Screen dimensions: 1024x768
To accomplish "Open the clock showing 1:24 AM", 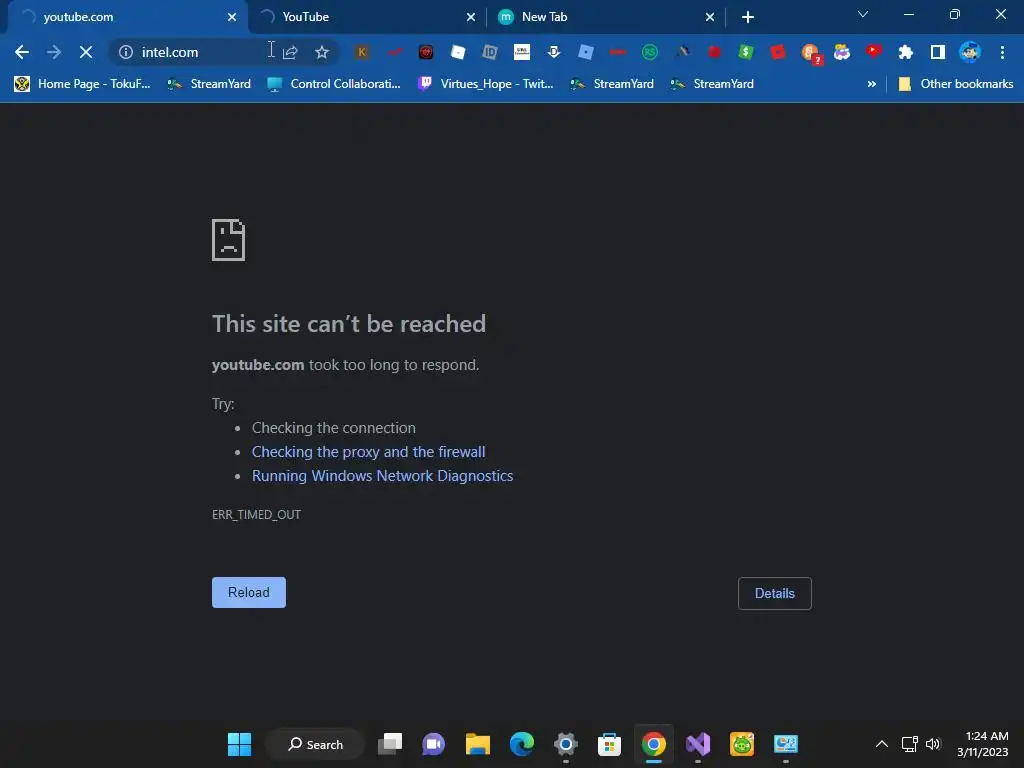I will click(x=983, y=744).
